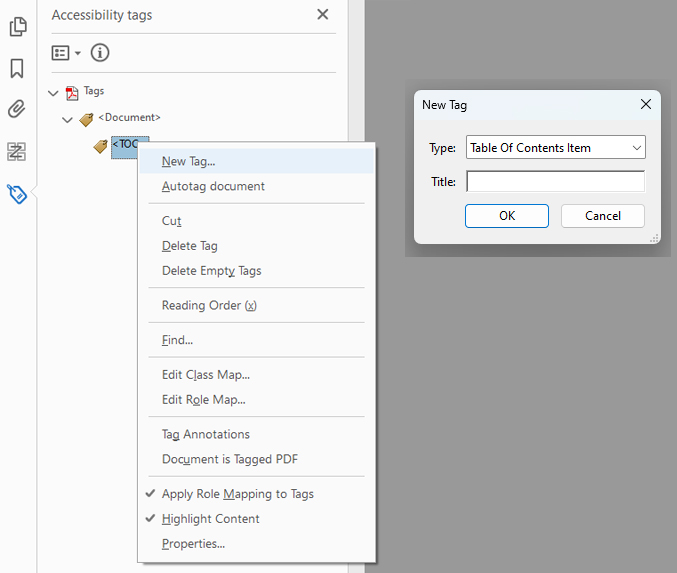Image resolution: width=677 pixels, height=573 pixels.
Task: Collapse the Tags root node
Action: click(x=53, y=93)
